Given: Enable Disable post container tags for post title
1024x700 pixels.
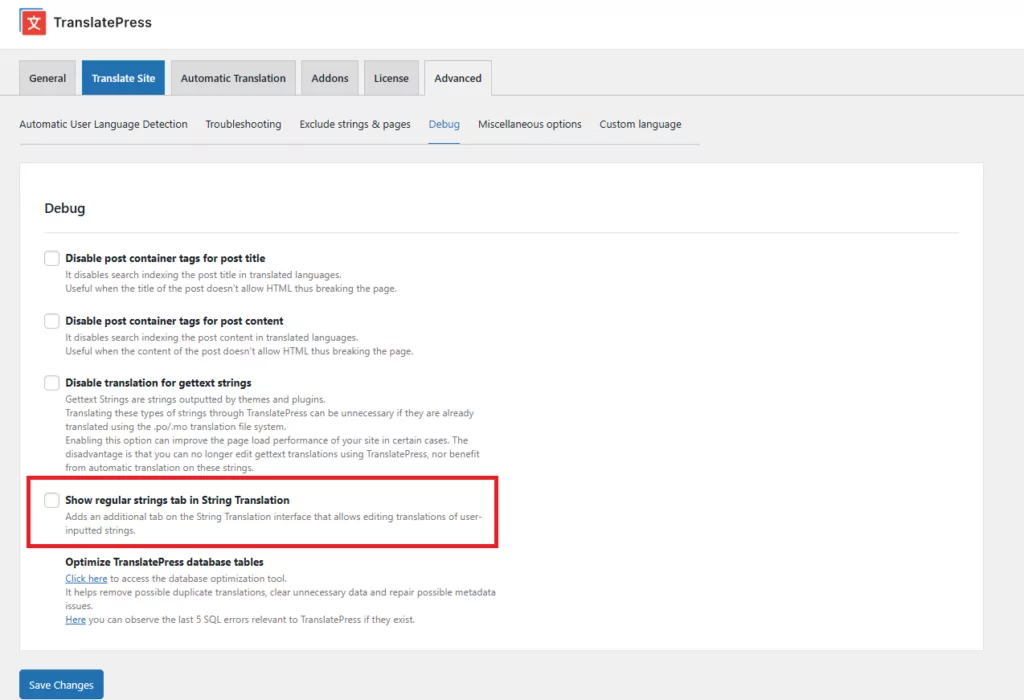Looking at the screenshot, I should (52, 258).
